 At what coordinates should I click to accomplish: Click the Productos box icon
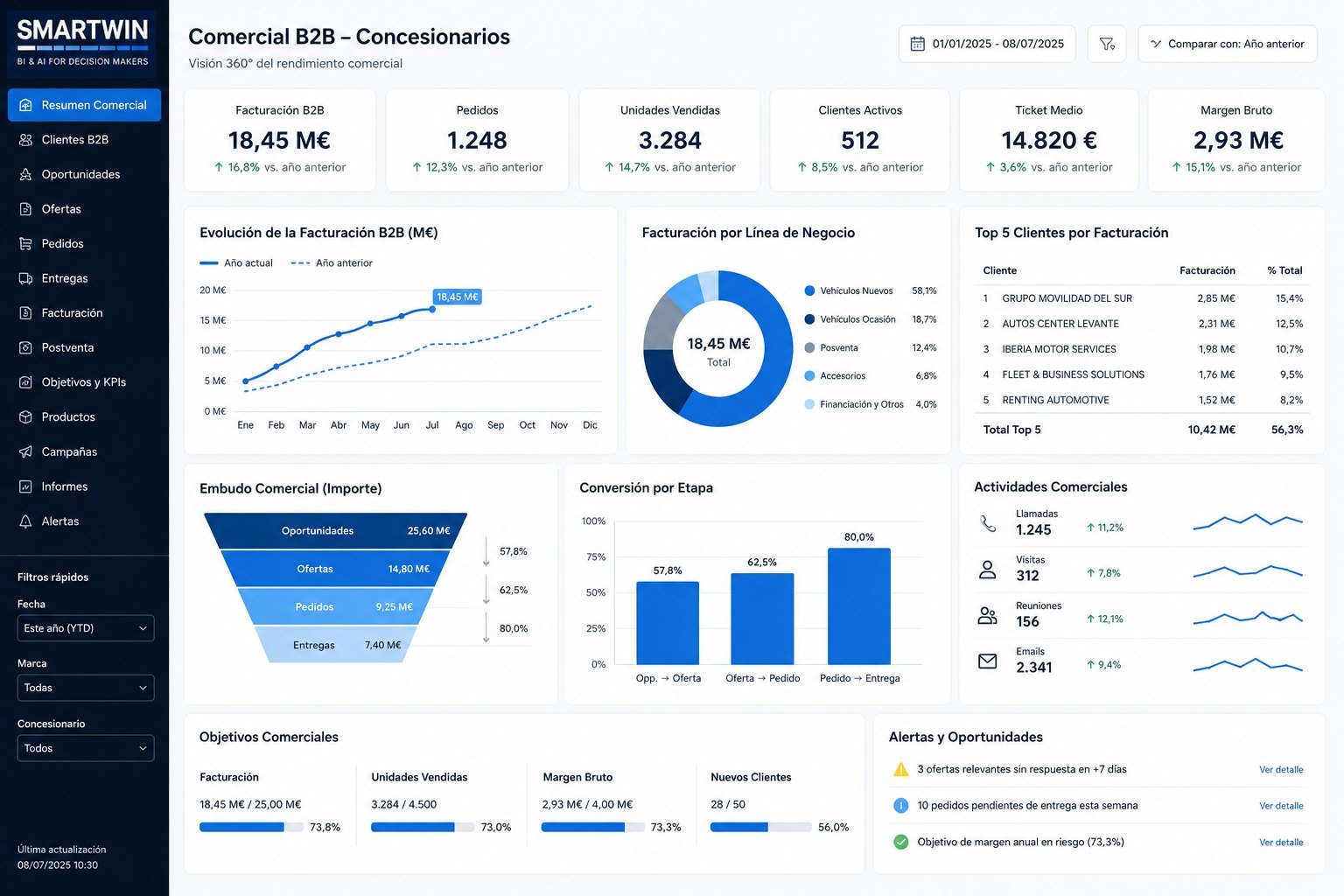point(25,417)
